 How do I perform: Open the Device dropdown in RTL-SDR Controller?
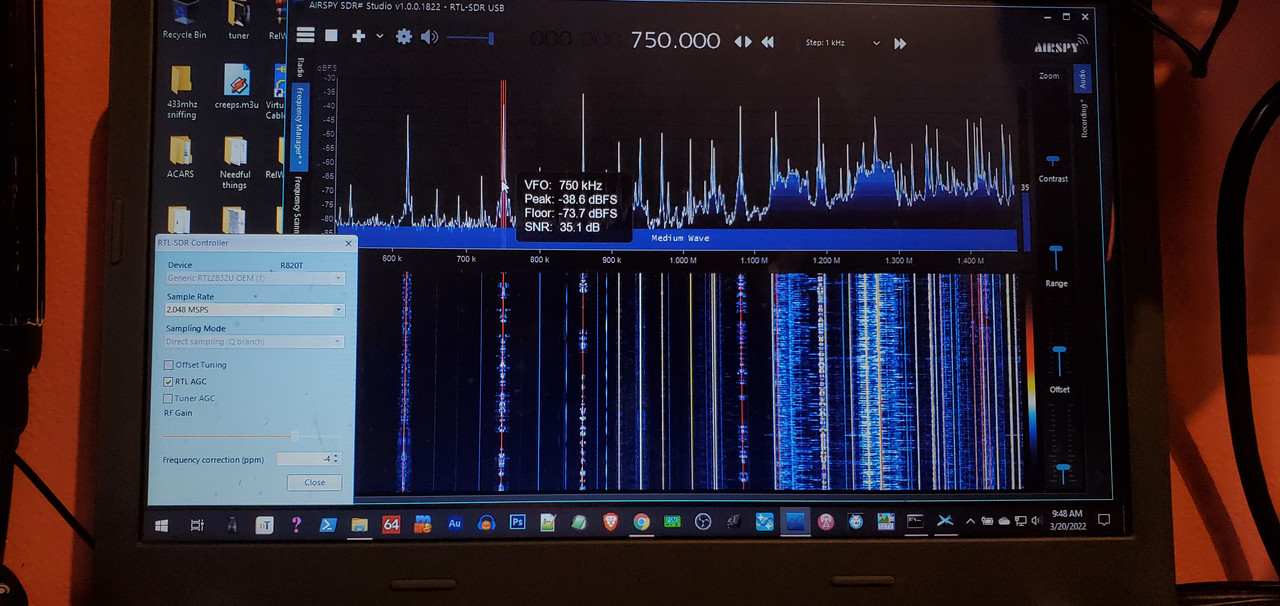255,277
